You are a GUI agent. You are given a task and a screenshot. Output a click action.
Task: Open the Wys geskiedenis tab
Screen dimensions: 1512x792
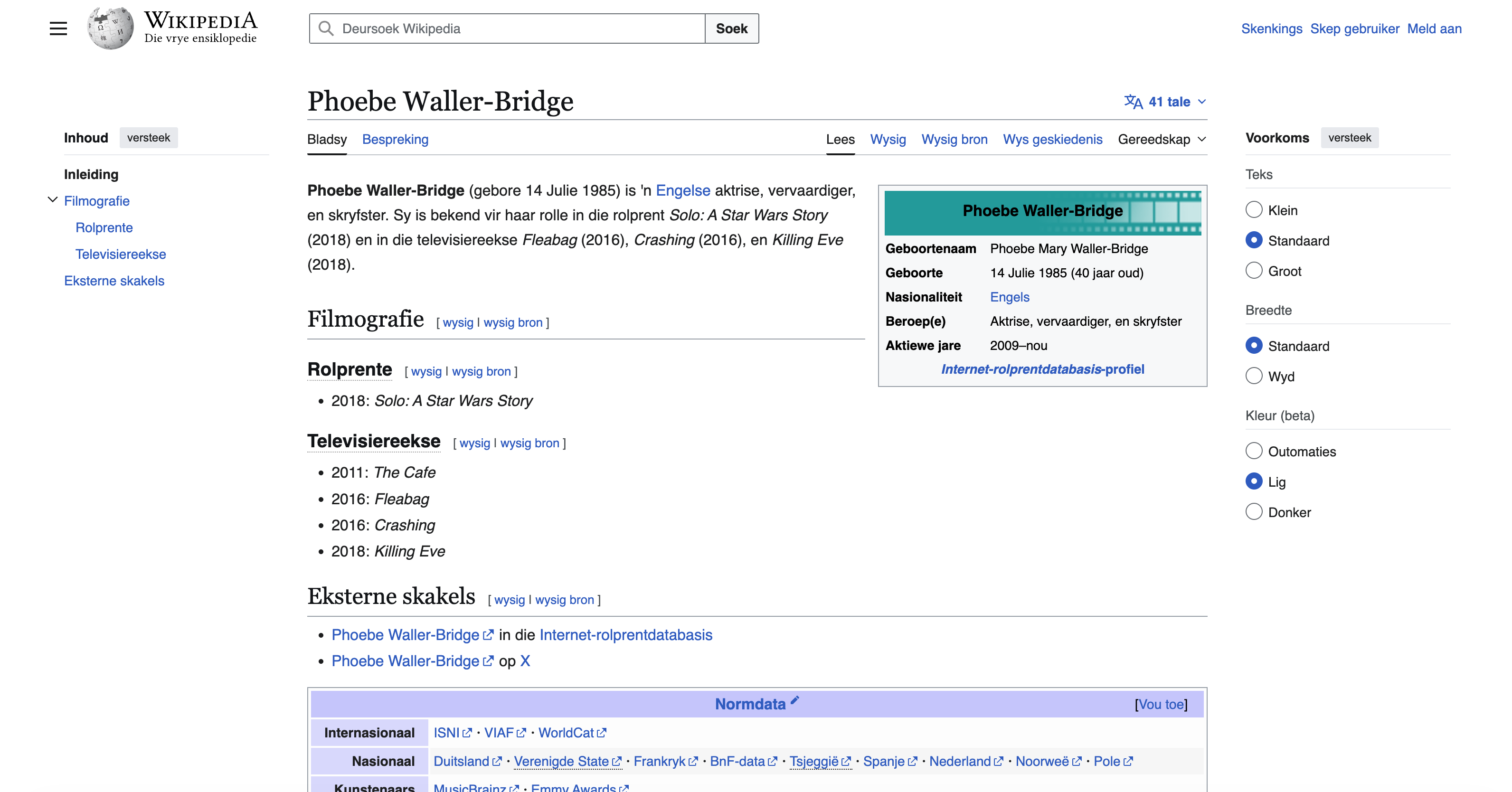coord(1052,139)
